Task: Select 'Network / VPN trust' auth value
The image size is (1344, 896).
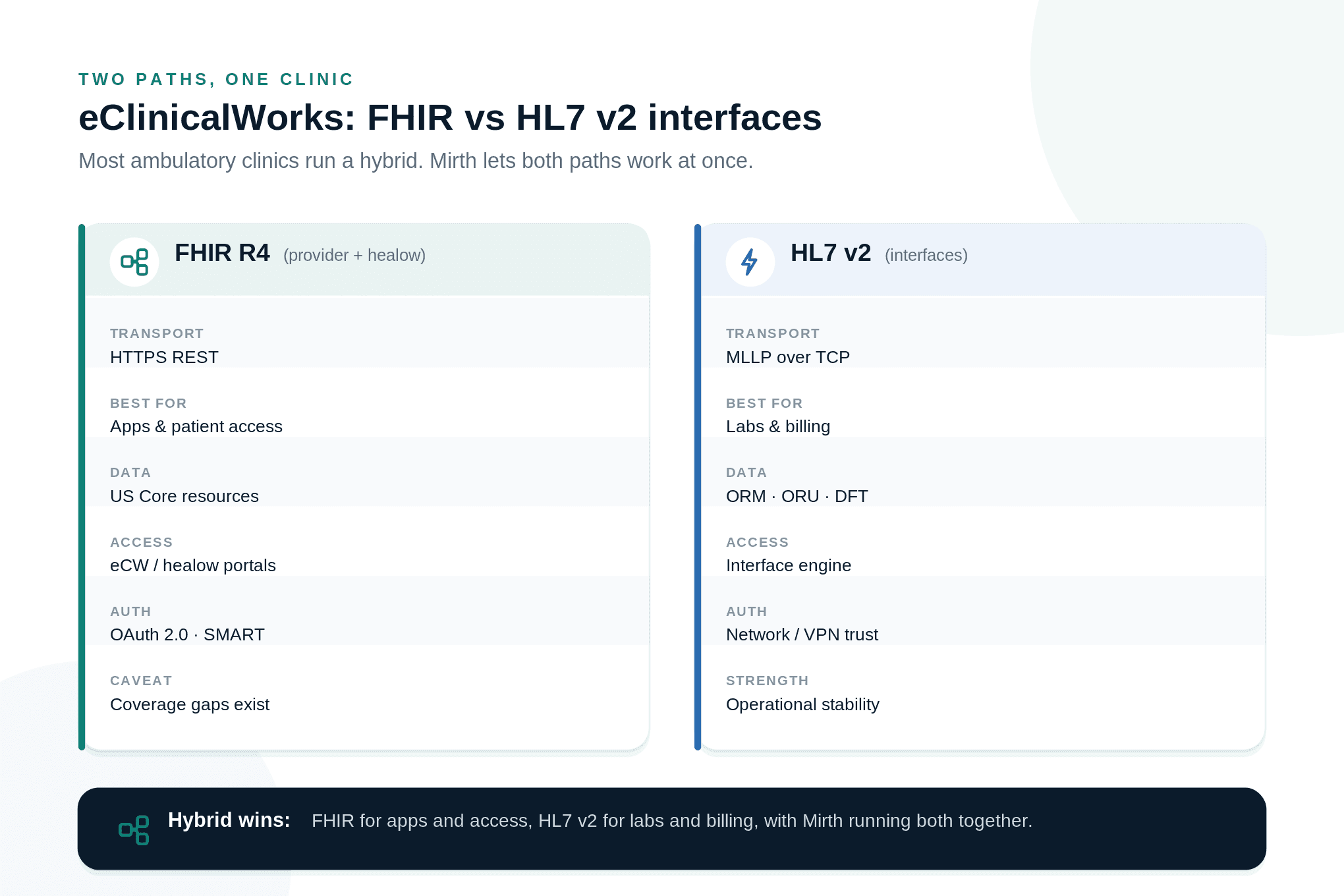Action: 802,634
